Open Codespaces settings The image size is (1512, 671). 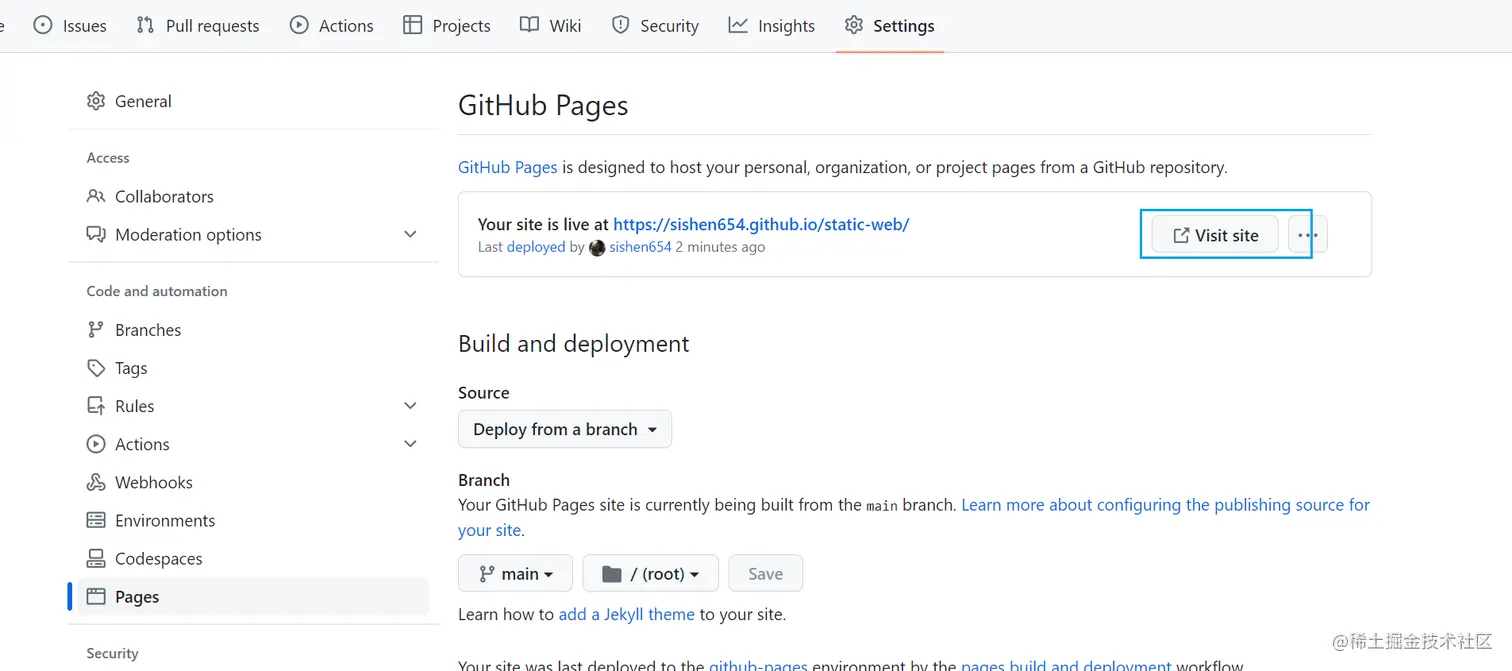[x=253, y=558]
